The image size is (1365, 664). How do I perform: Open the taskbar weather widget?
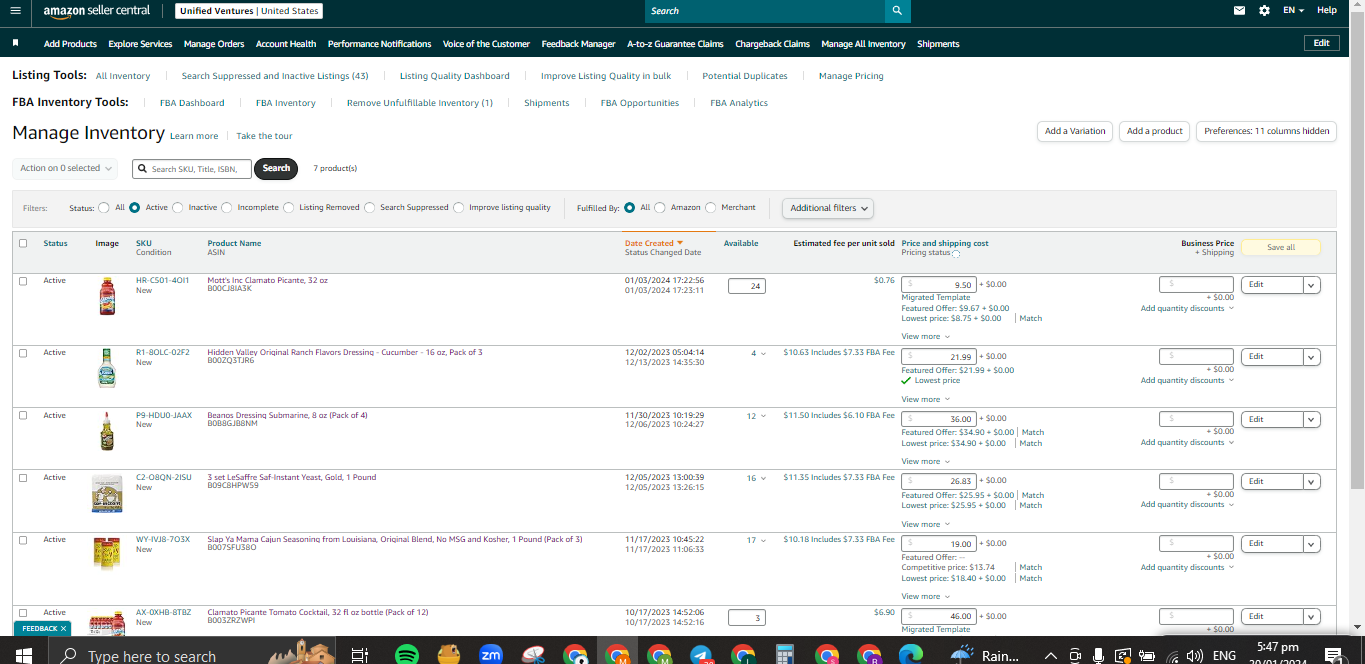[985, 655]
